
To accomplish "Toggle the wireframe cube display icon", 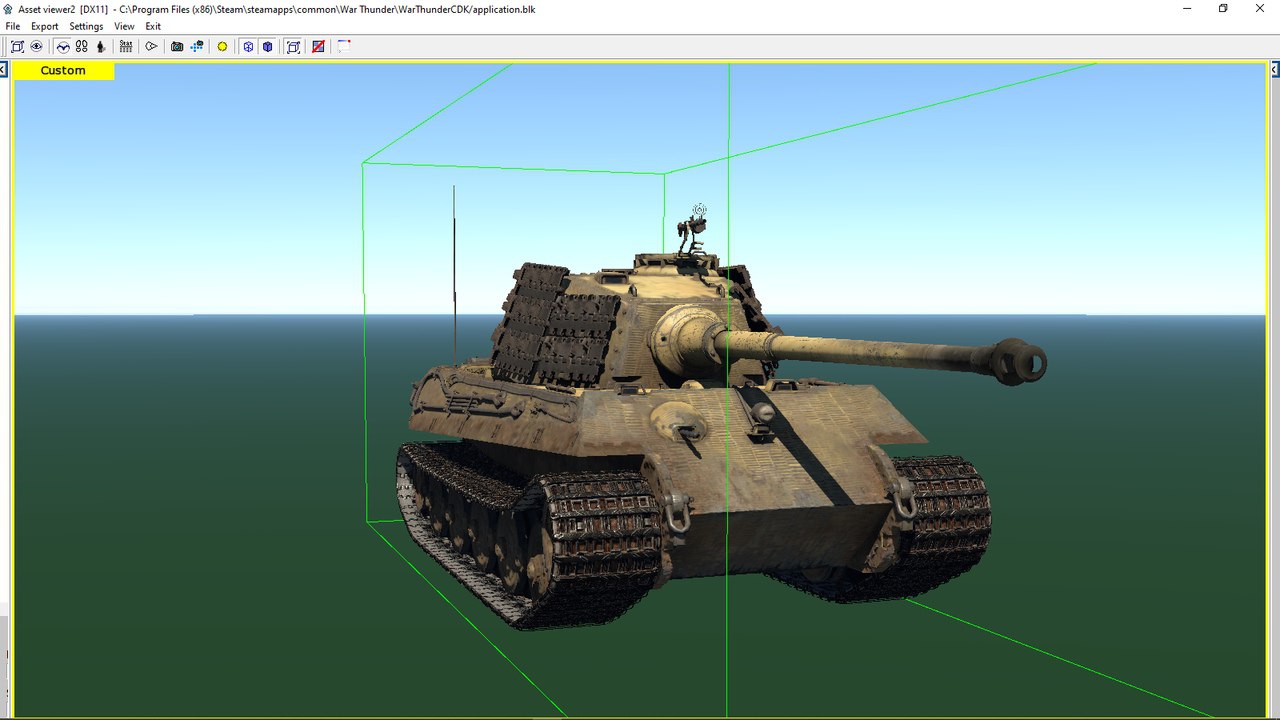I will 249,47.
